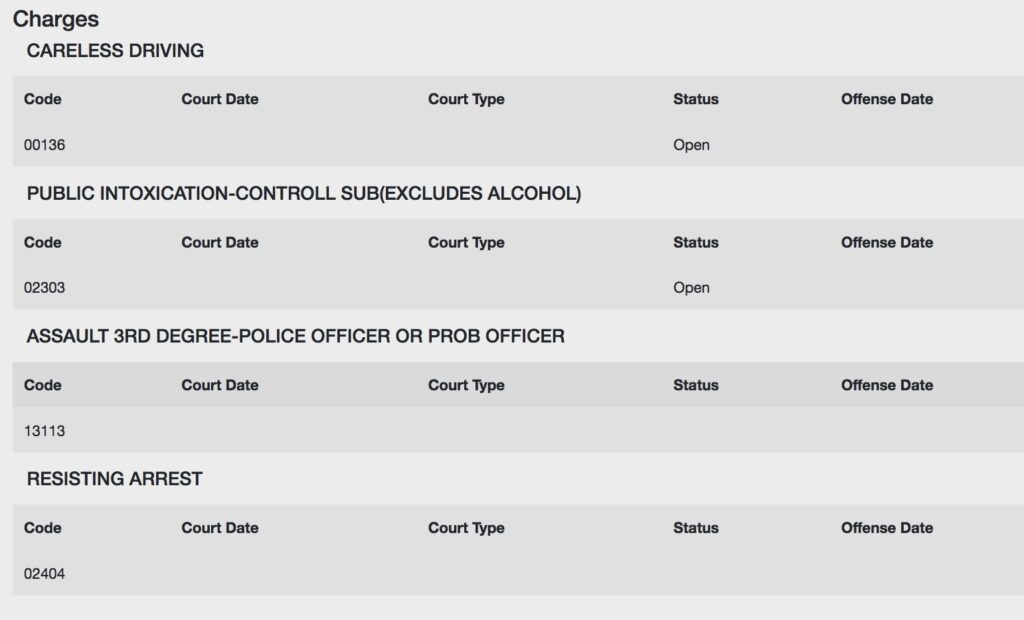Click Court Date header in Resisting Arrest table
This screenshot has height=620, width=1024.
220,528
